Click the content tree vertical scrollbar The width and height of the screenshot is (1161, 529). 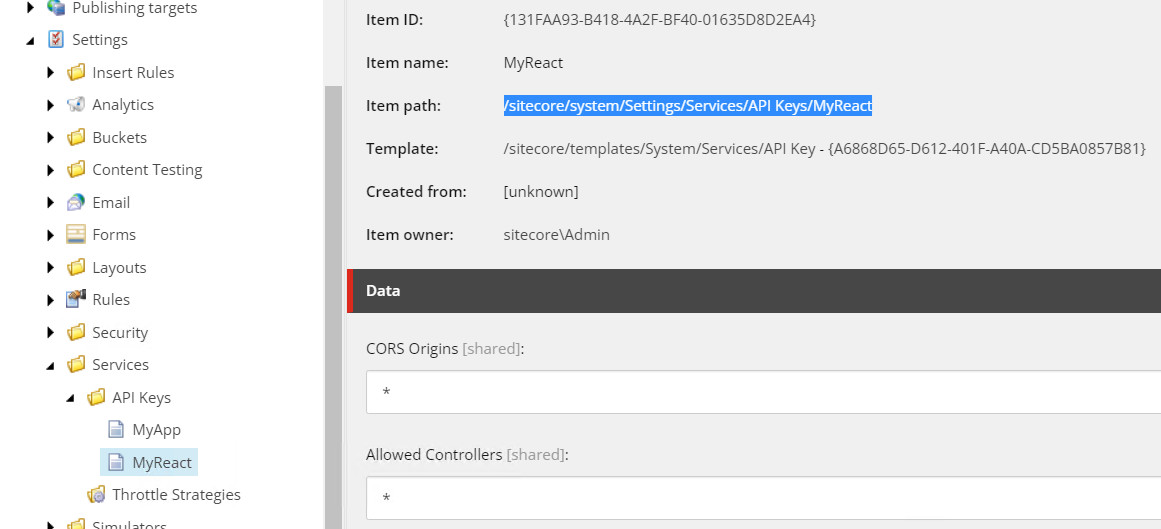pos(333,307)
